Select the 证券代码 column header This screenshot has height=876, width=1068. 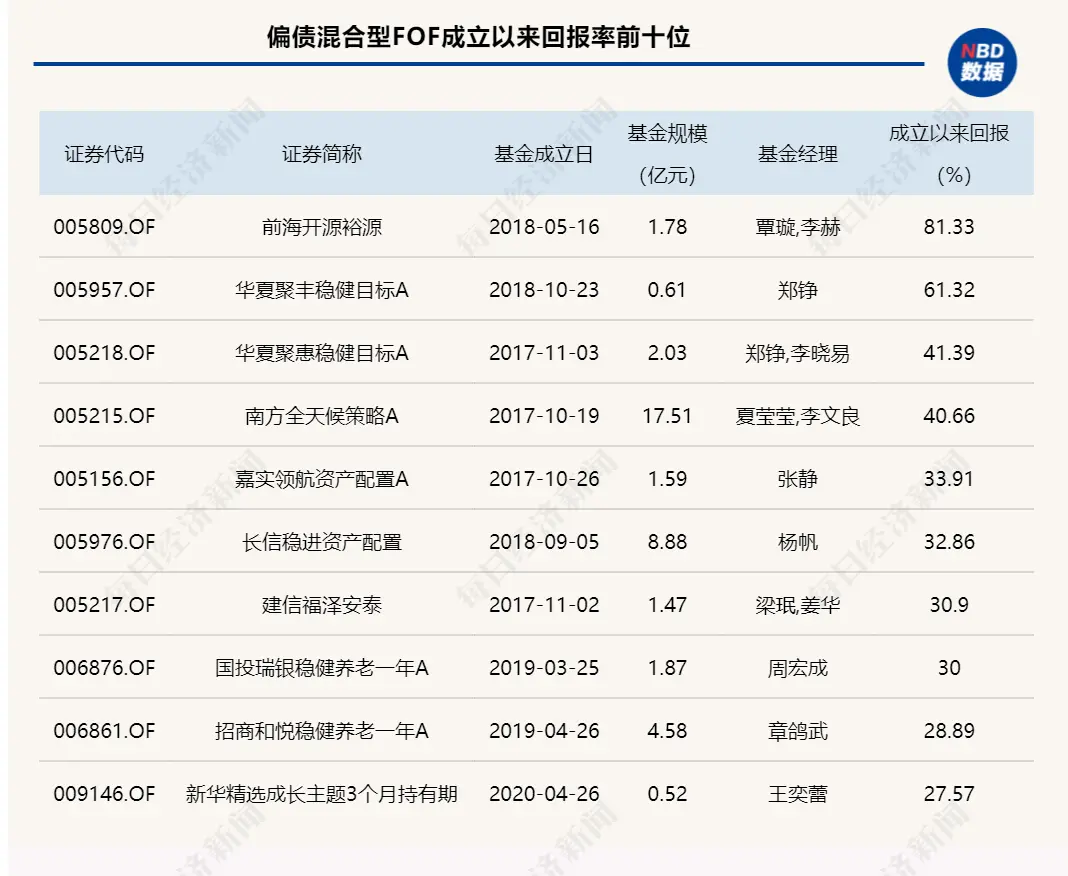(104, 155)
